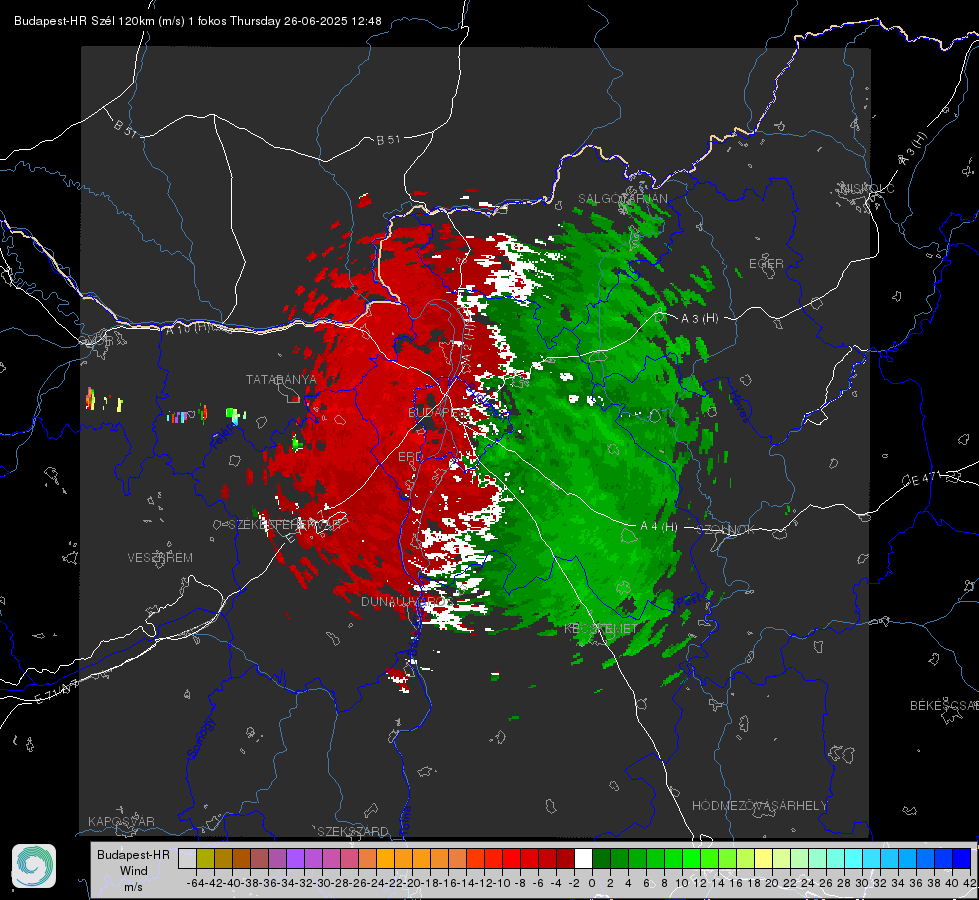Click the legend value 0 label
Screen dimensions: 979x900
click(592, 883)
